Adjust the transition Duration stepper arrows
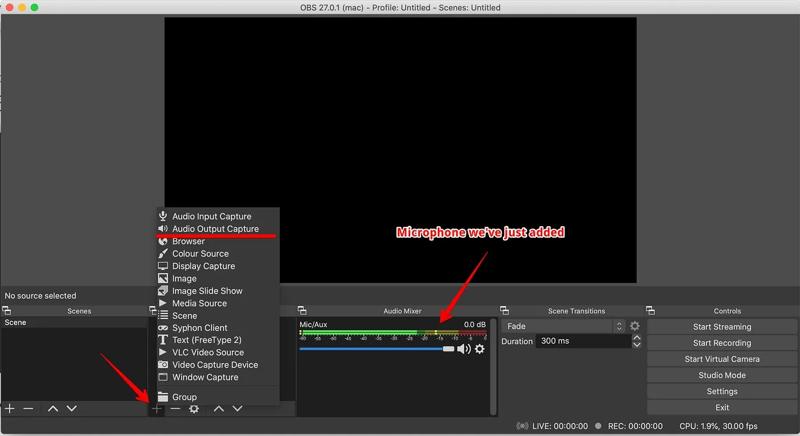The width and height of the screenshot is (800, 436). click(x=637, y=342)
